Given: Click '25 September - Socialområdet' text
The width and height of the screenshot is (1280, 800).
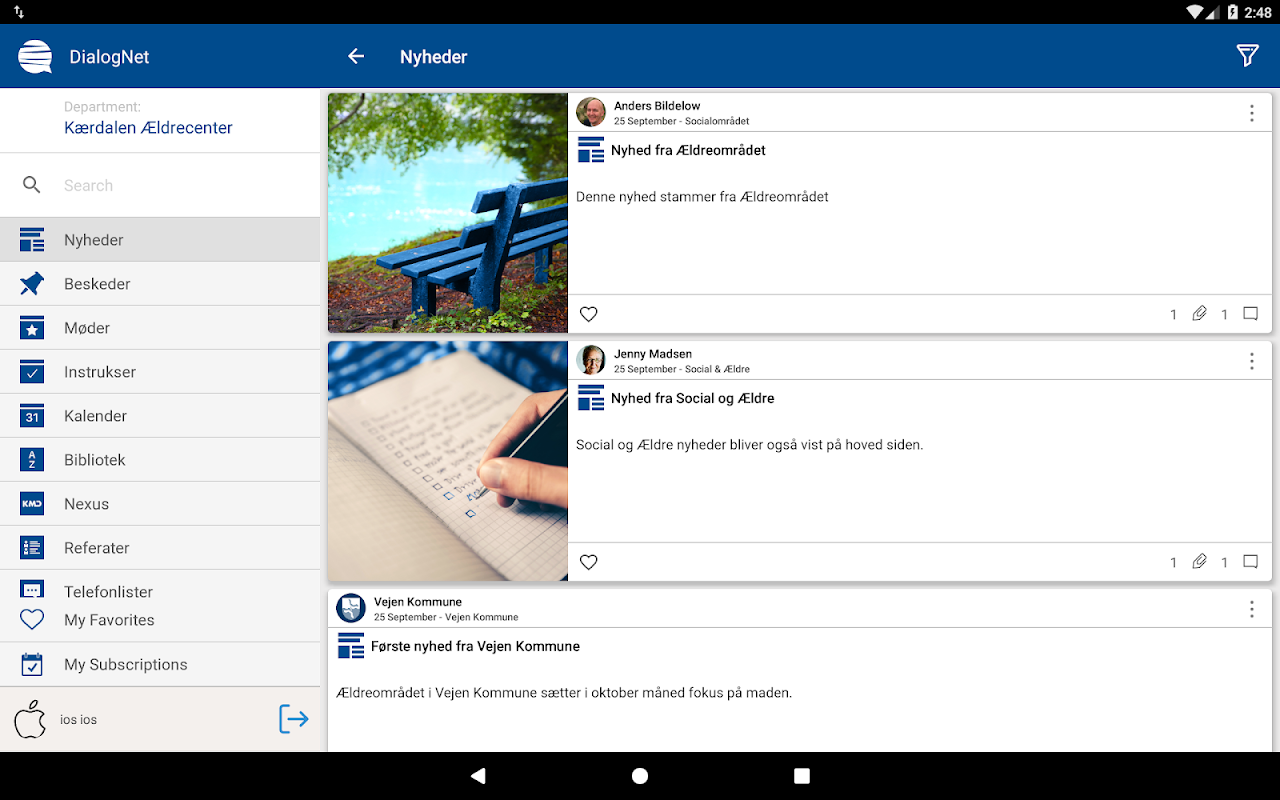Looking at the screenshot, I should 681,121.
